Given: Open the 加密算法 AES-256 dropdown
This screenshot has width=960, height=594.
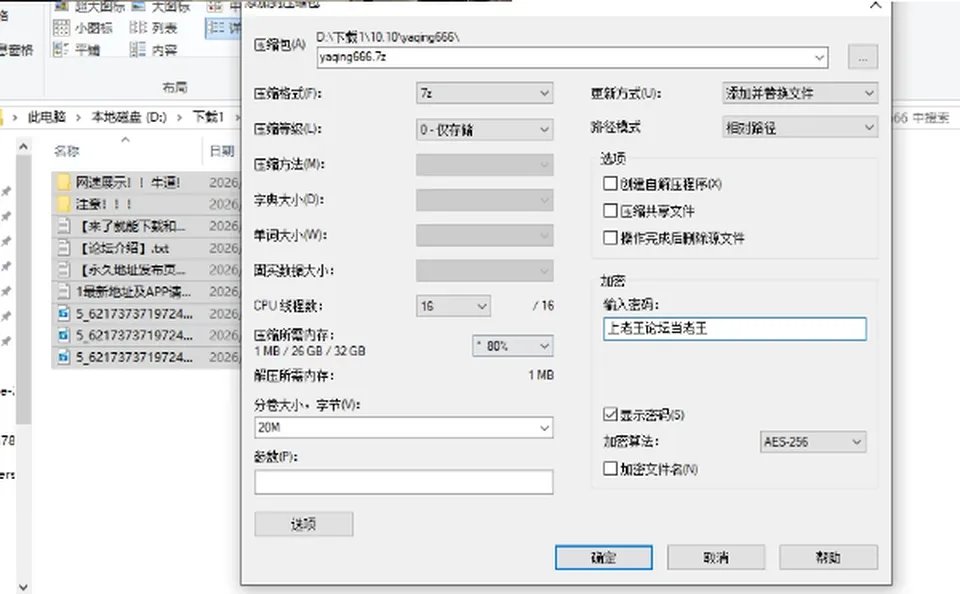Looking at the screenshot, I should coord(813,442).
